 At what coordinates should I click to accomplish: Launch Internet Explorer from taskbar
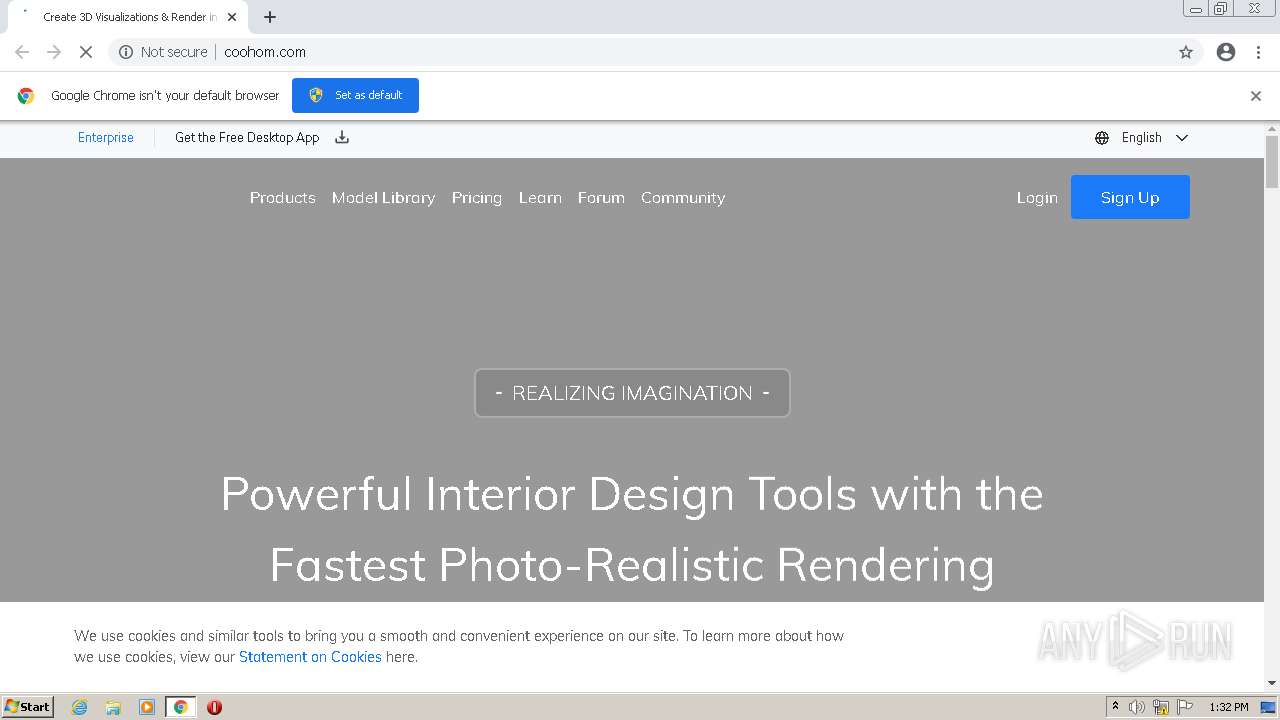[x=80, y=707]
